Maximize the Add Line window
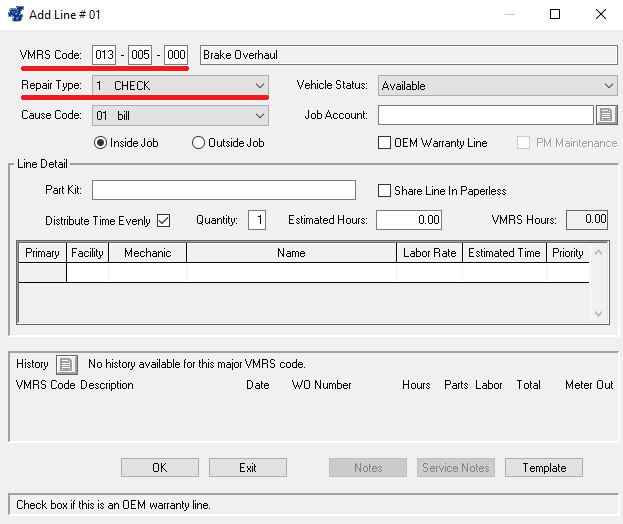This screenshot has width=623, height=524. coord(555,15)
